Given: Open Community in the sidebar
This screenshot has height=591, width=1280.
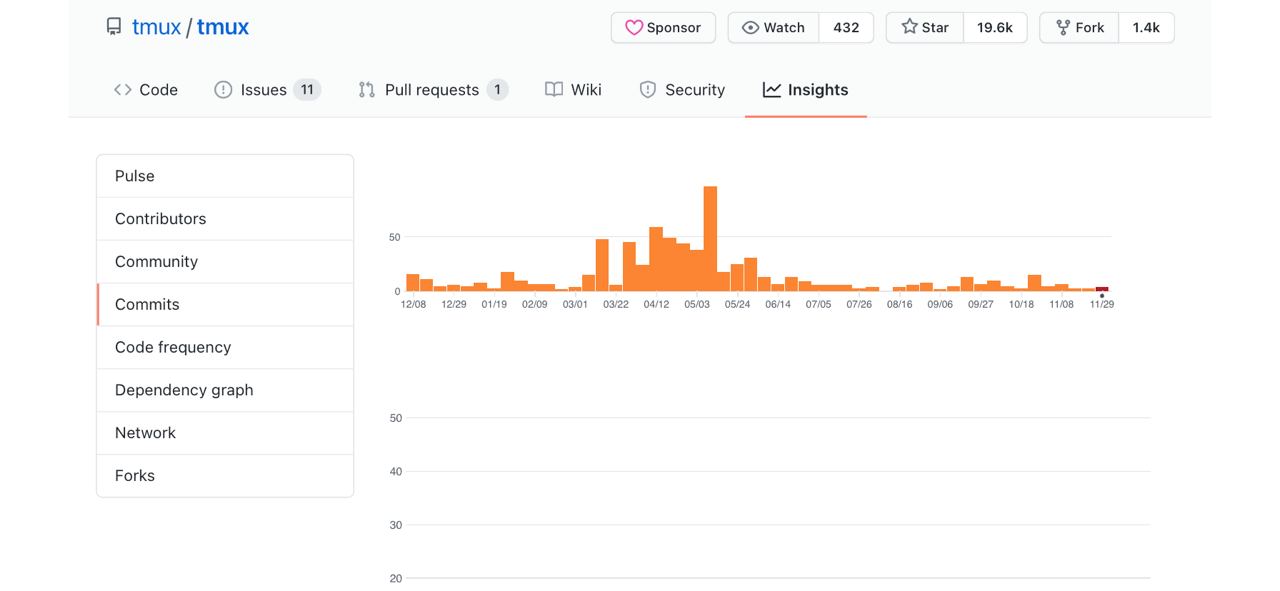Looking at the screenshot, I should 225,262.
